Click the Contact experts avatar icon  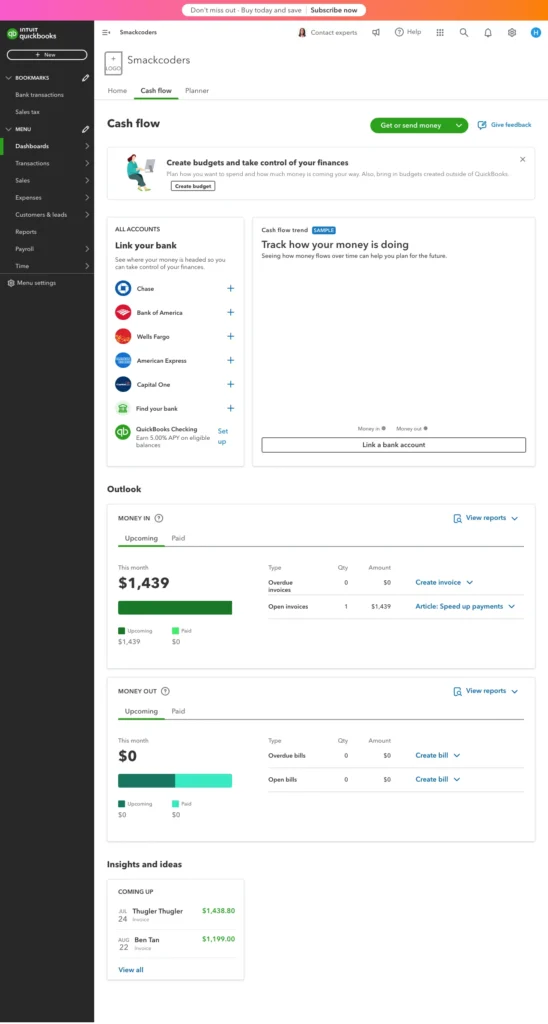click(302, 32)
